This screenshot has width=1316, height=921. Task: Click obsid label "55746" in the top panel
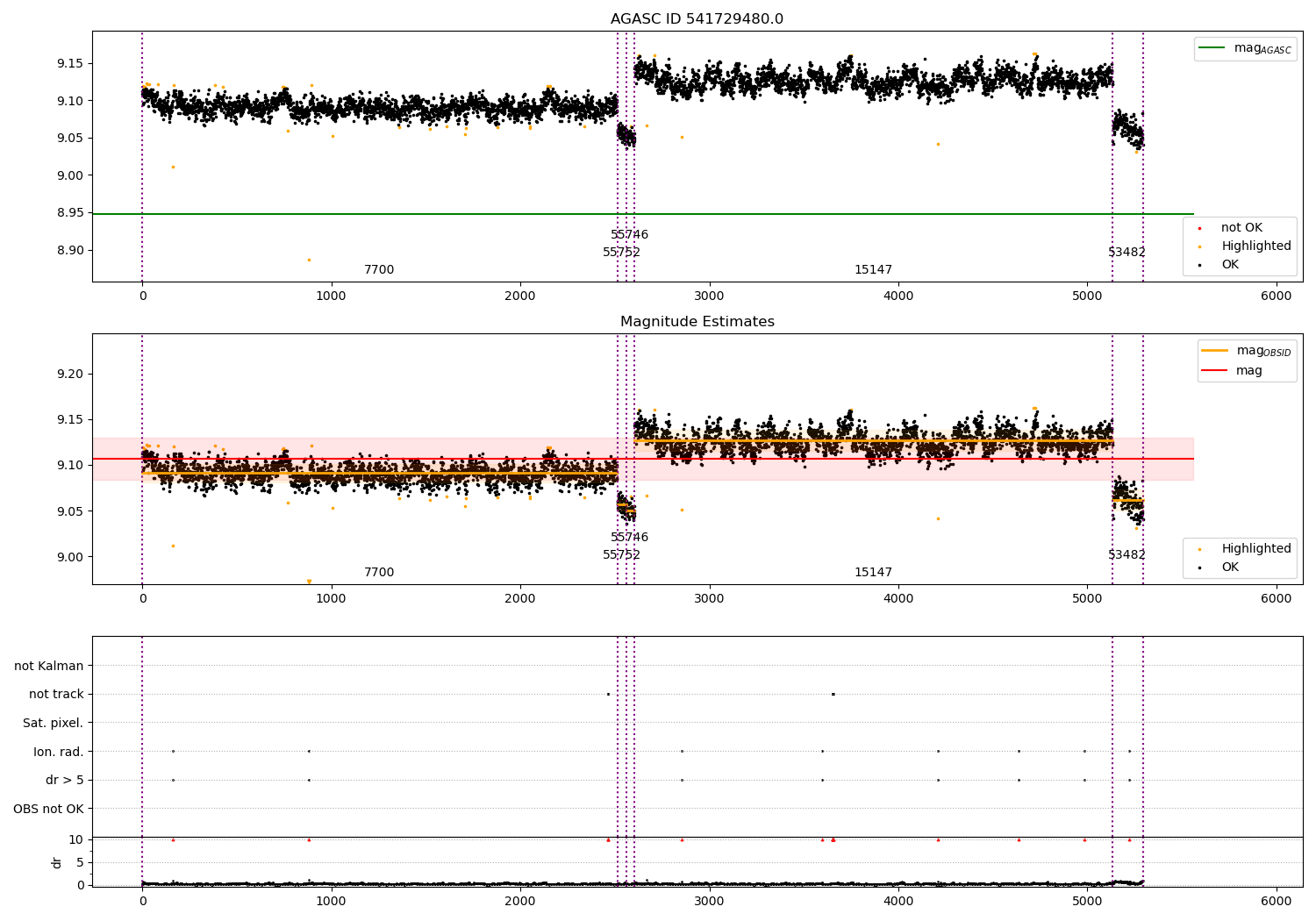point(629,235)
